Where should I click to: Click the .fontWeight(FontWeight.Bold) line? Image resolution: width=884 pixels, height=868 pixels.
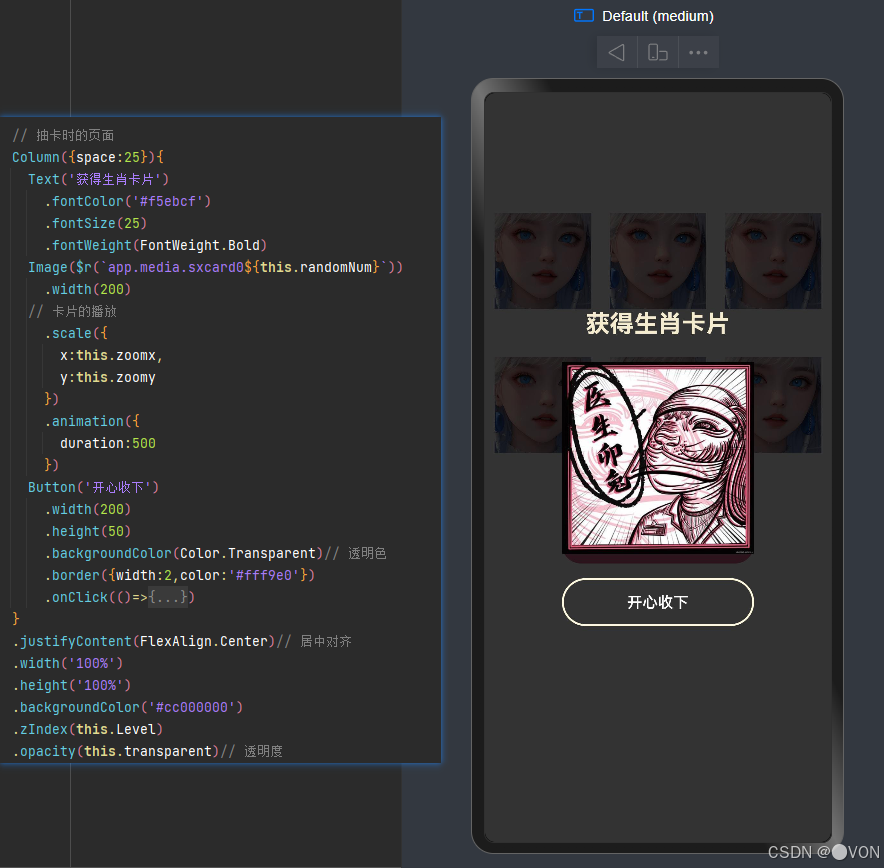click(156, 245)
